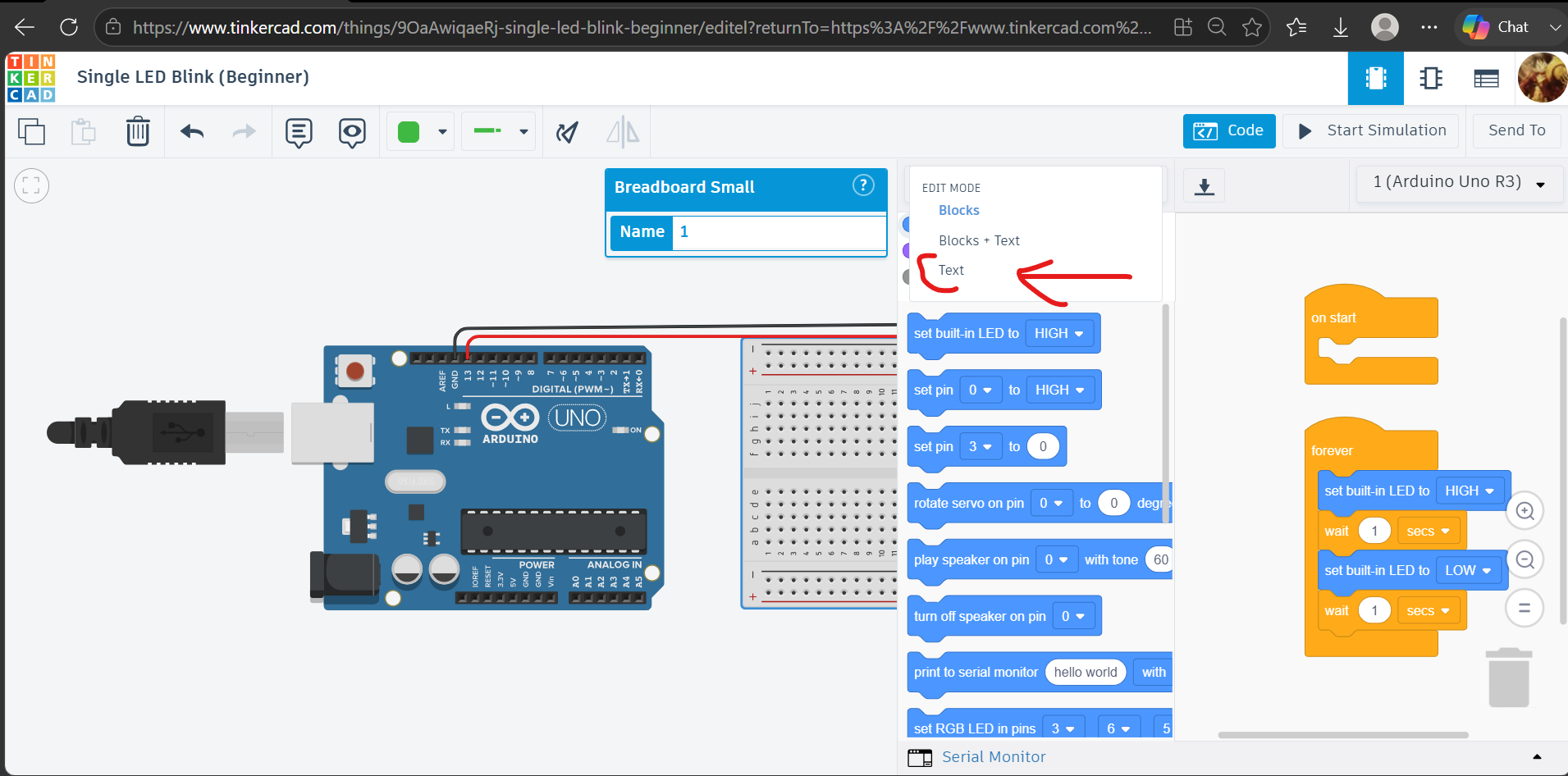This screenshot has height=776, width=1568.
Task: Open the Notes tool
Action: click(x=299, y=132)
